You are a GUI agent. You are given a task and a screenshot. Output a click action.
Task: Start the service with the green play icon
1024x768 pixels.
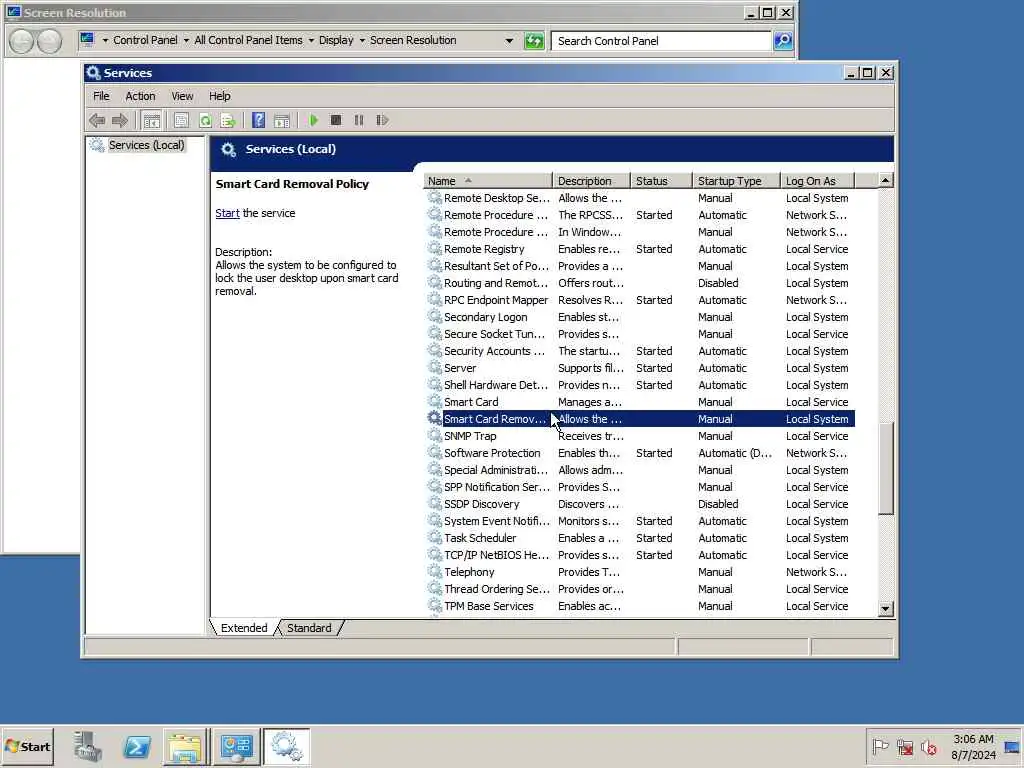(314, 120)
